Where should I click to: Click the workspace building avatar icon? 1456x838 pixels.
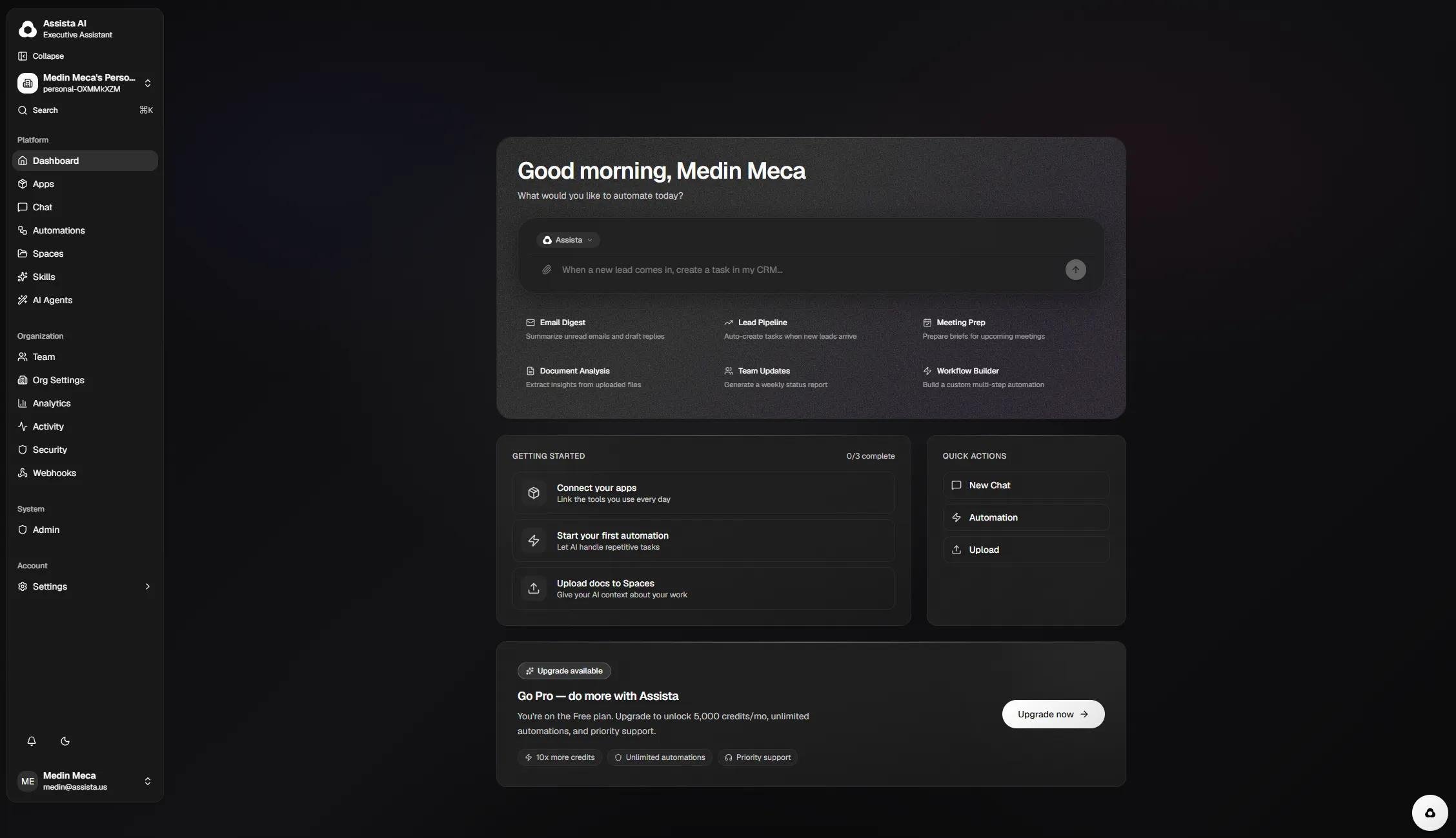click(x=28, y=83)
